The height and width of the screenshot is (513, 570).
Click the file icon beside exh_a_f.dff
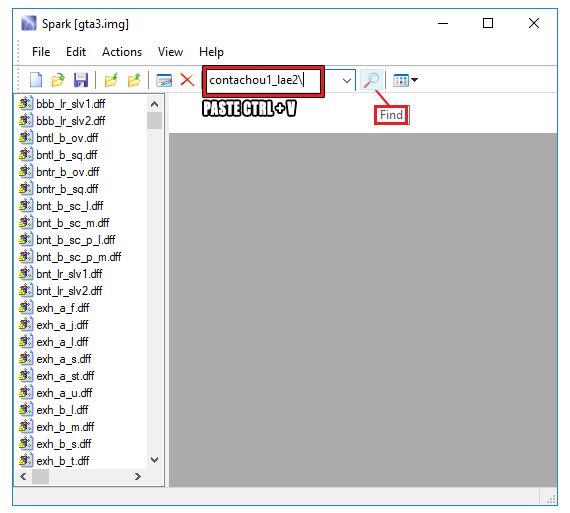click(26, 308)
